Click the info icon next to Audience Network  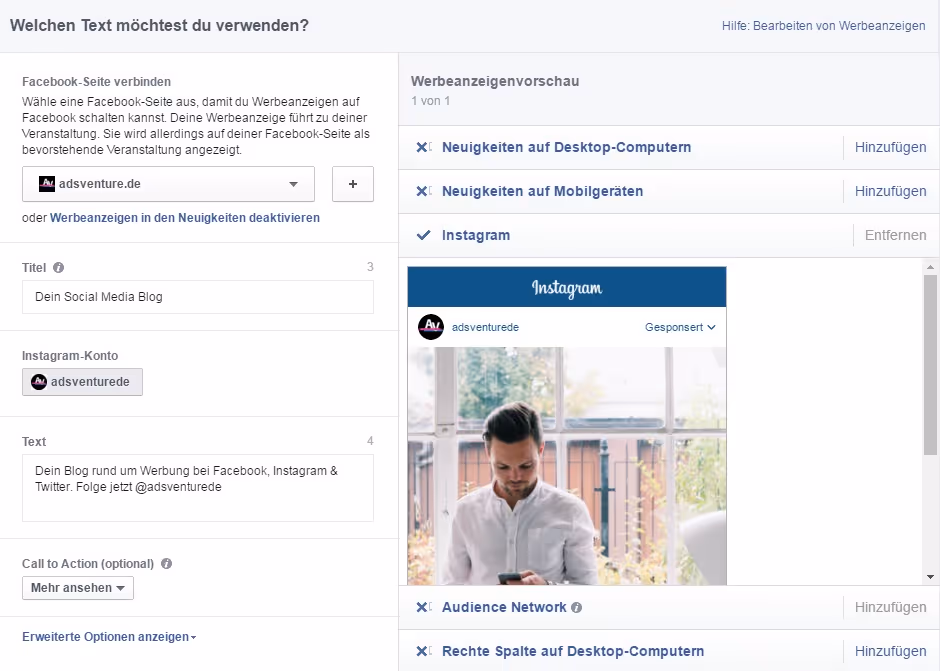(577, 607)
